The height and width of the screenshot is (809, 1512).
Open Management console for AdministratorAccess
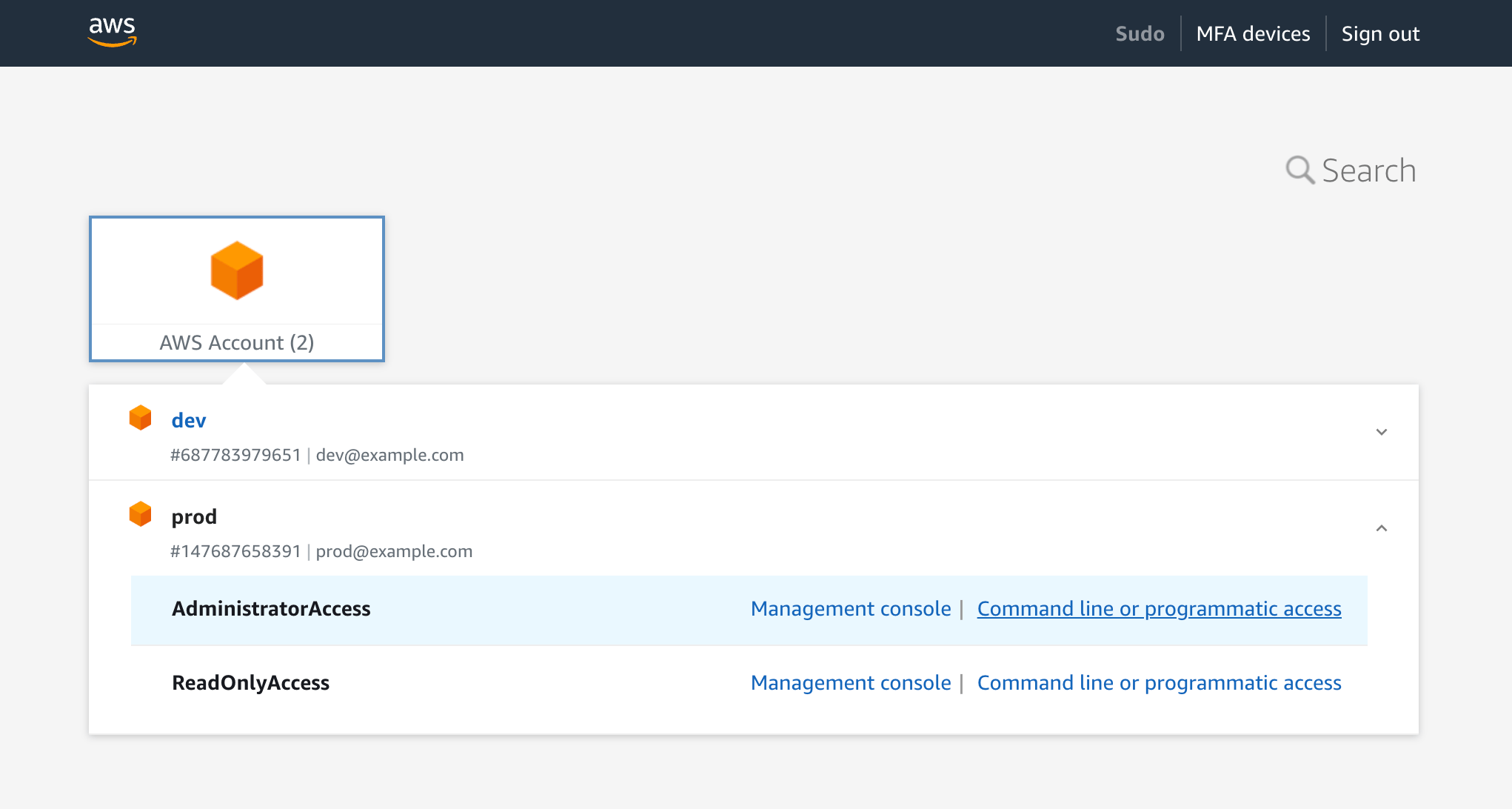[851, 608]
